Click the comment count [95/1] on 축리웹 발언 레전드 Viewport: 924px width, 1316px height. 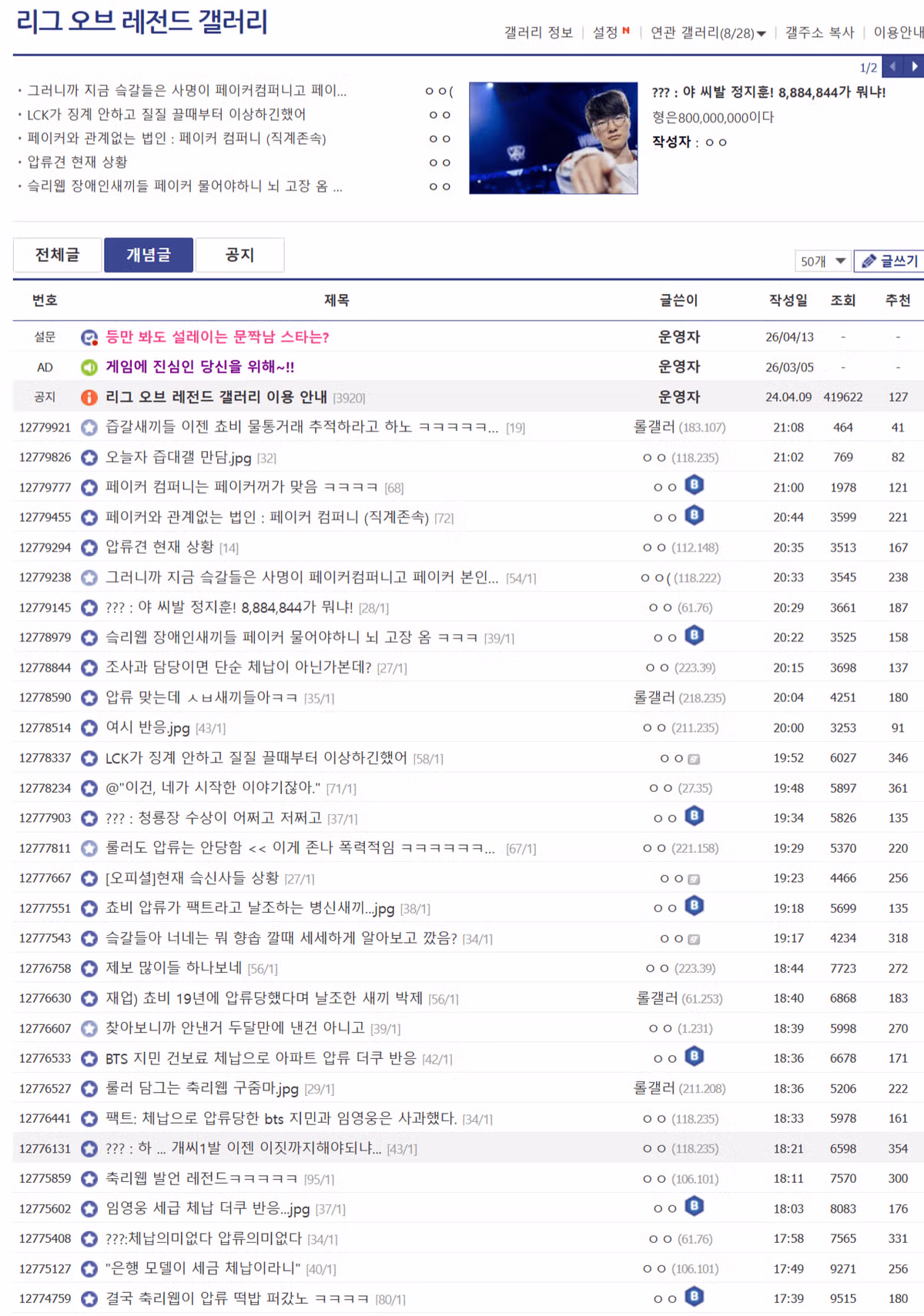(319, 1179)
